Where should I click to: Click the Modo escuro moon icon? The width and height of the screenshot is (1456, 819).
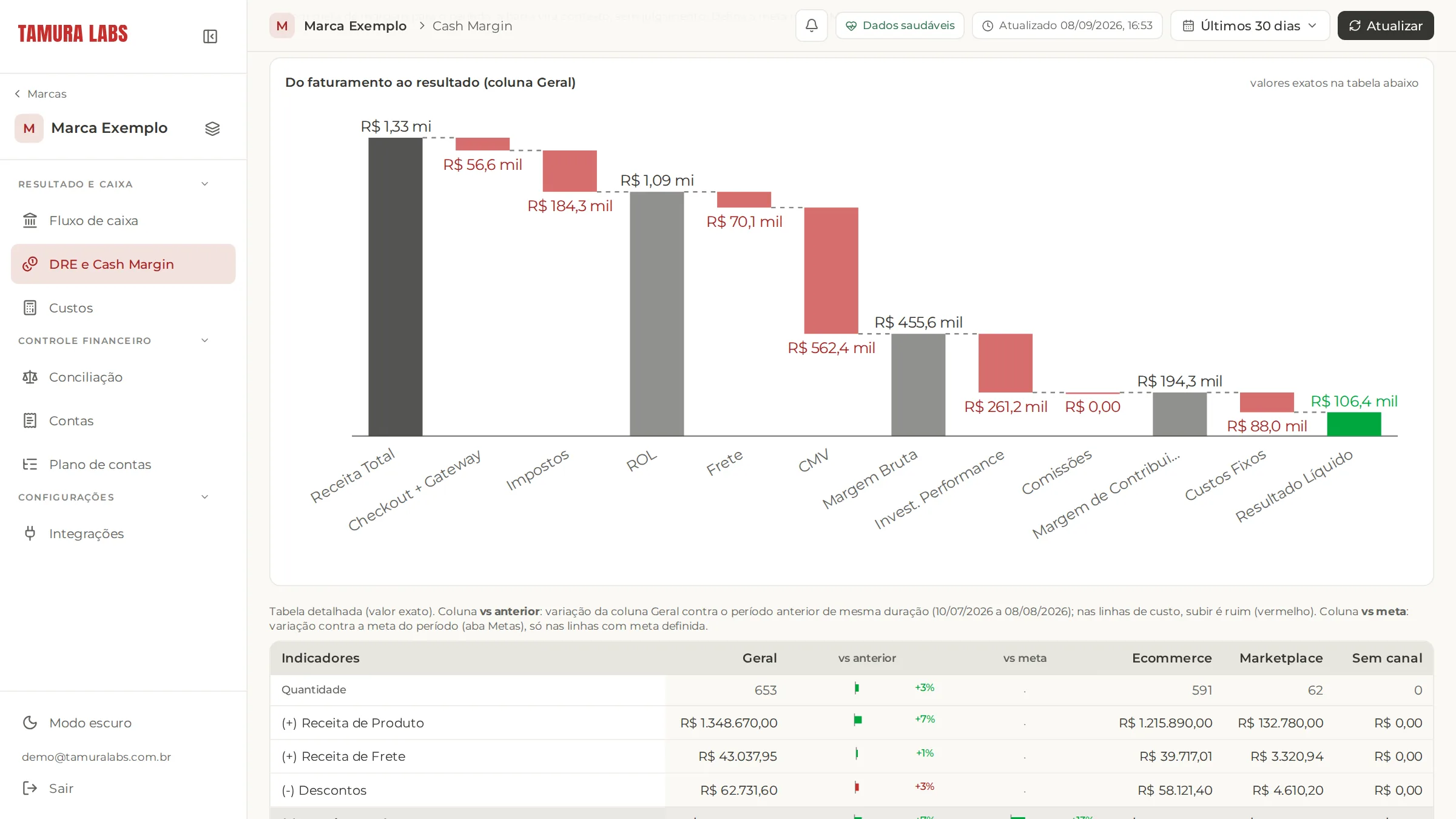30,723
